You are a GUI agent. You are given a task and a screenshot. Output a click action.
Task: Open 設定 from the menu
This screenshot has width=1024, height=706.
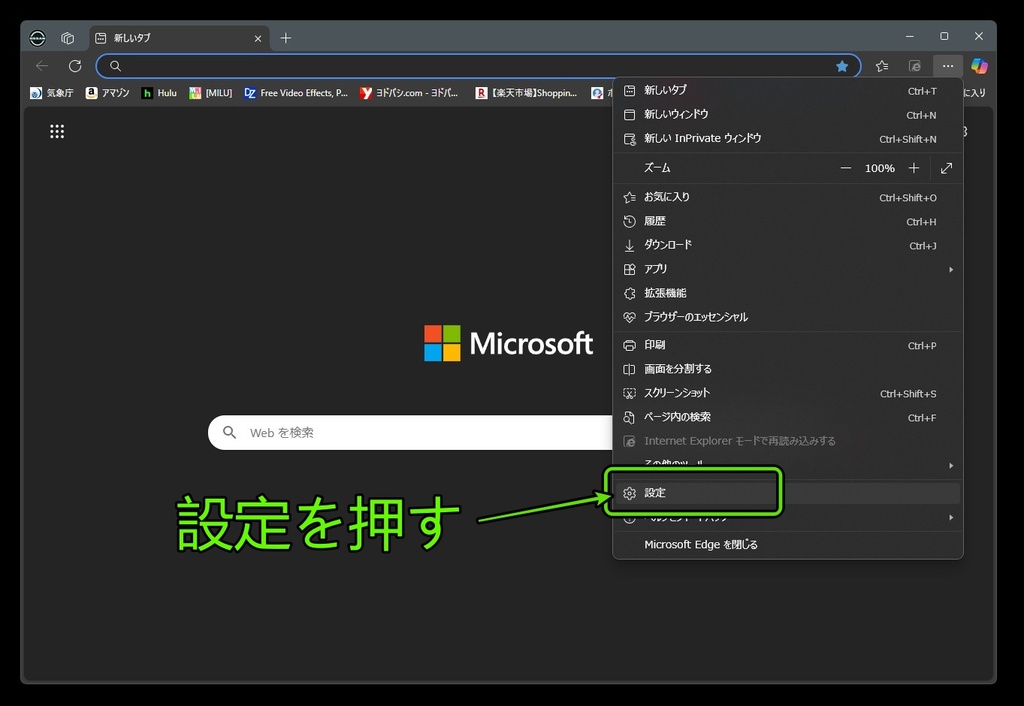point(787,493)
